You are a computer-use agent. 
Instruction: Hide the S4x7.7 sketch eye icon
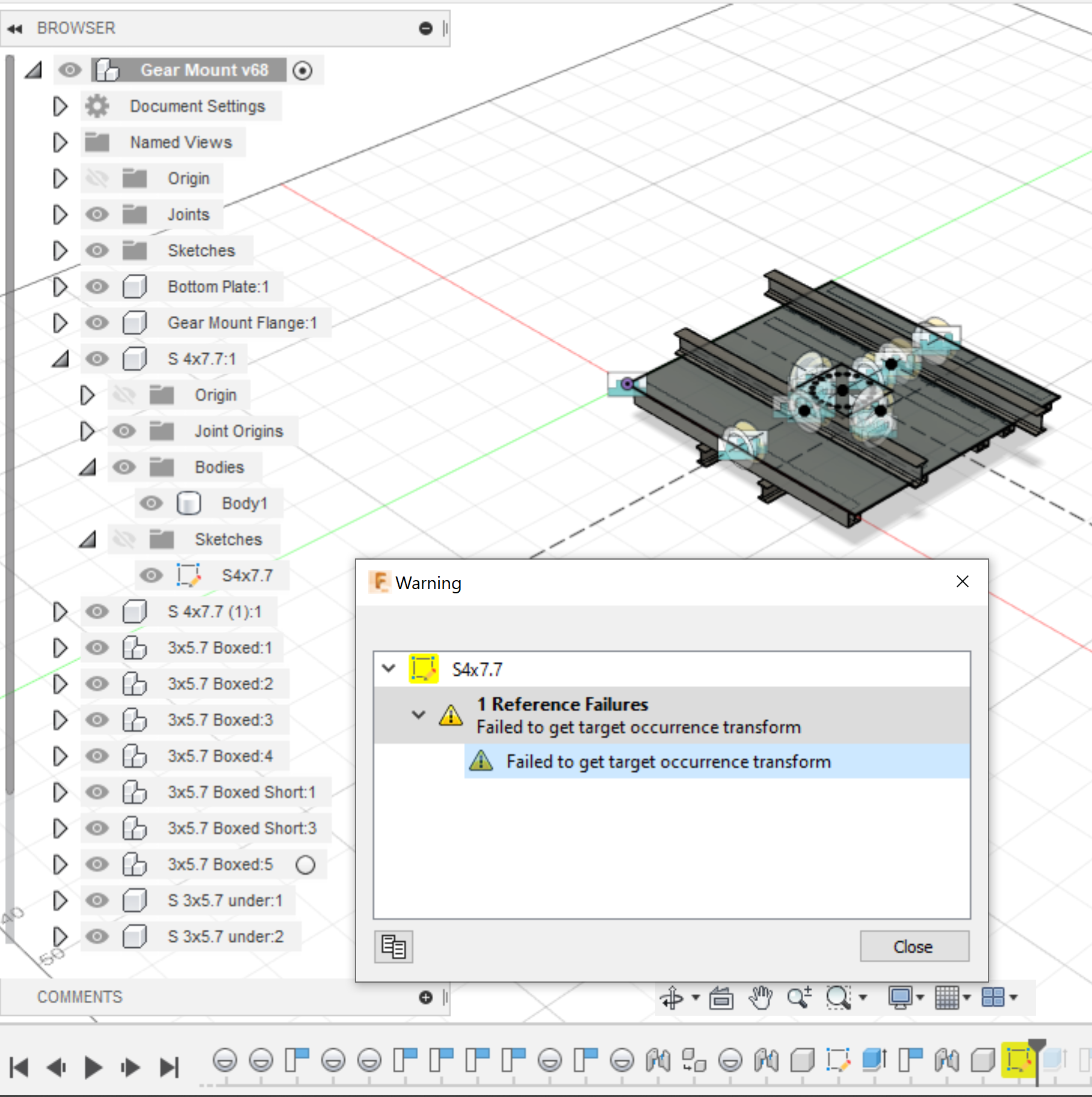pyautogui.click(x=151, y=575)
